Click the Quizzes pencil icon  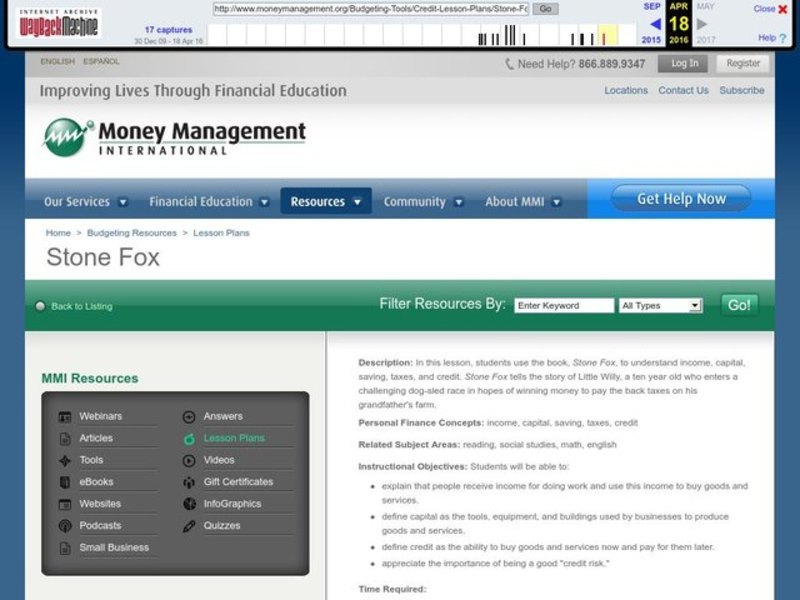point(189,526)
